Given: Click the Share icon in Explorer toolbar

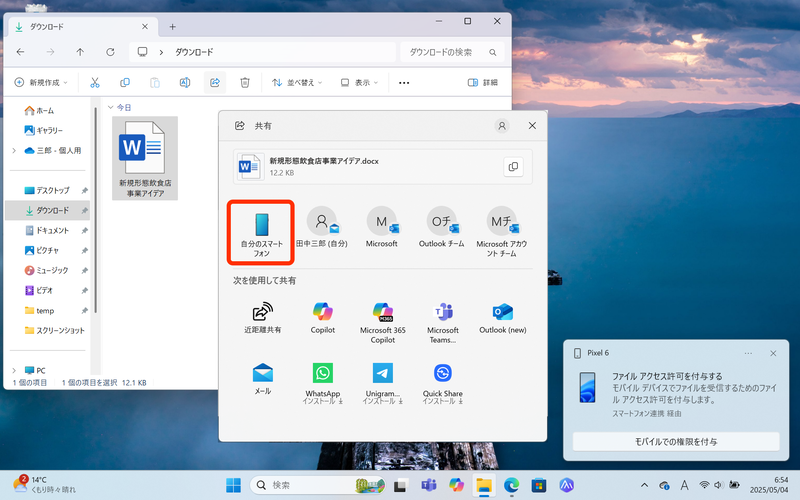Looking at the screenshot, I should coord(215,83).
